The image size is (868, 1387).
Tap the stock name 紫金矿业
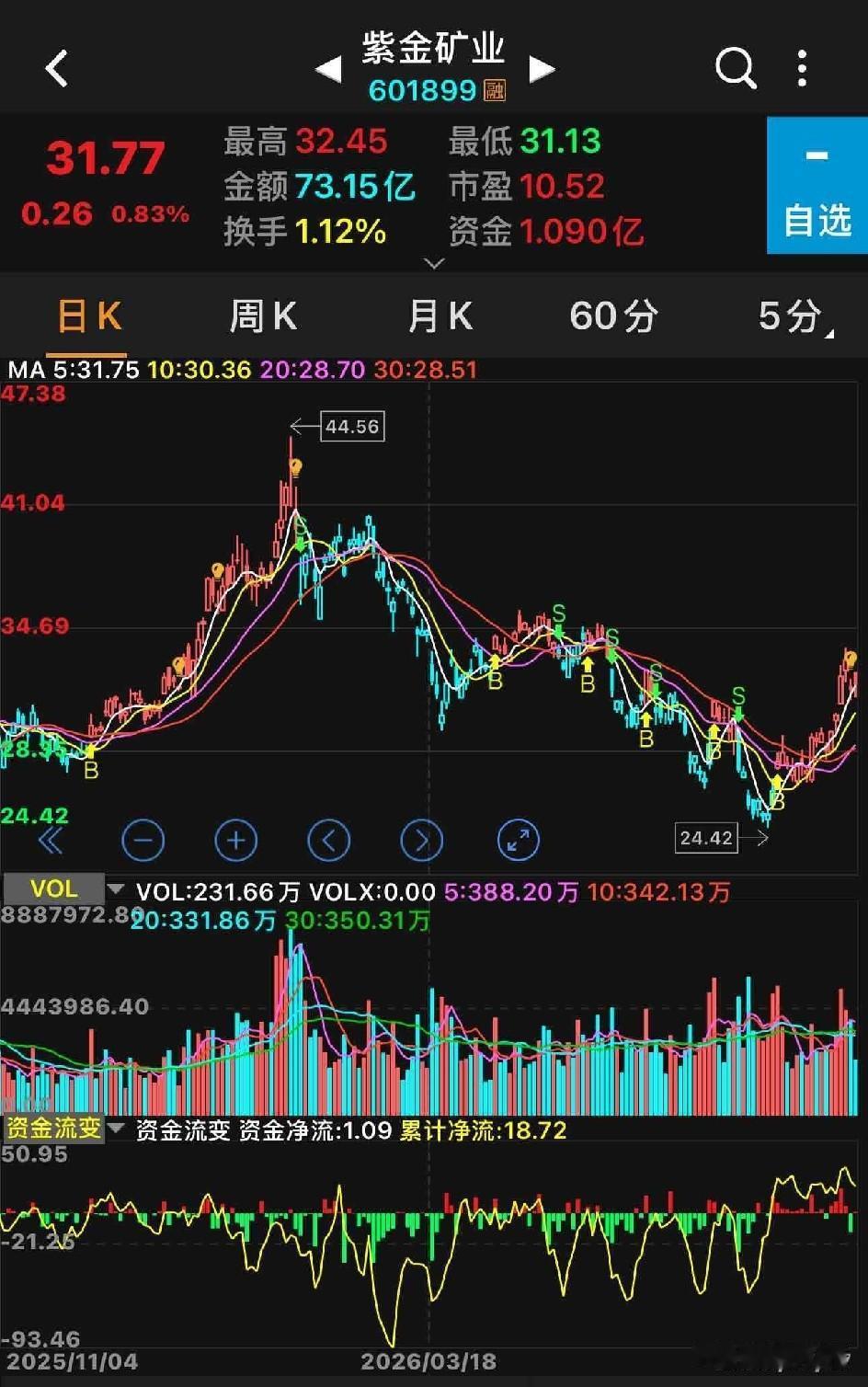433,48
